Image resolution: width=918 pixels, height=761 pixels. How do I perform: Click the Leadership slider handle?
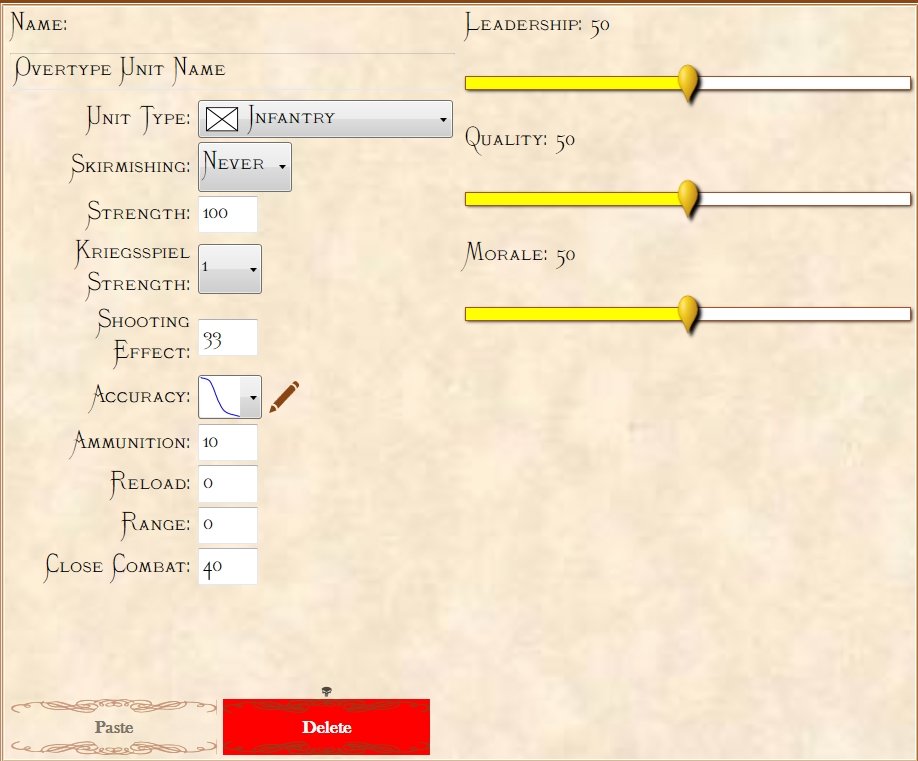[688, 83]
